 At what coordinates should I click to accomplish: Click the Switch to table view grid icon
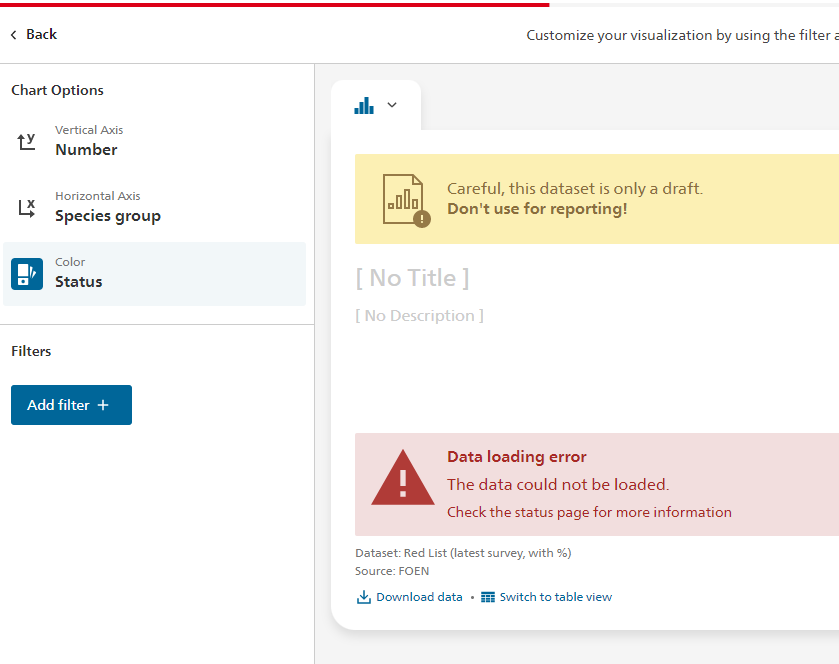click(x=487, y=596)
